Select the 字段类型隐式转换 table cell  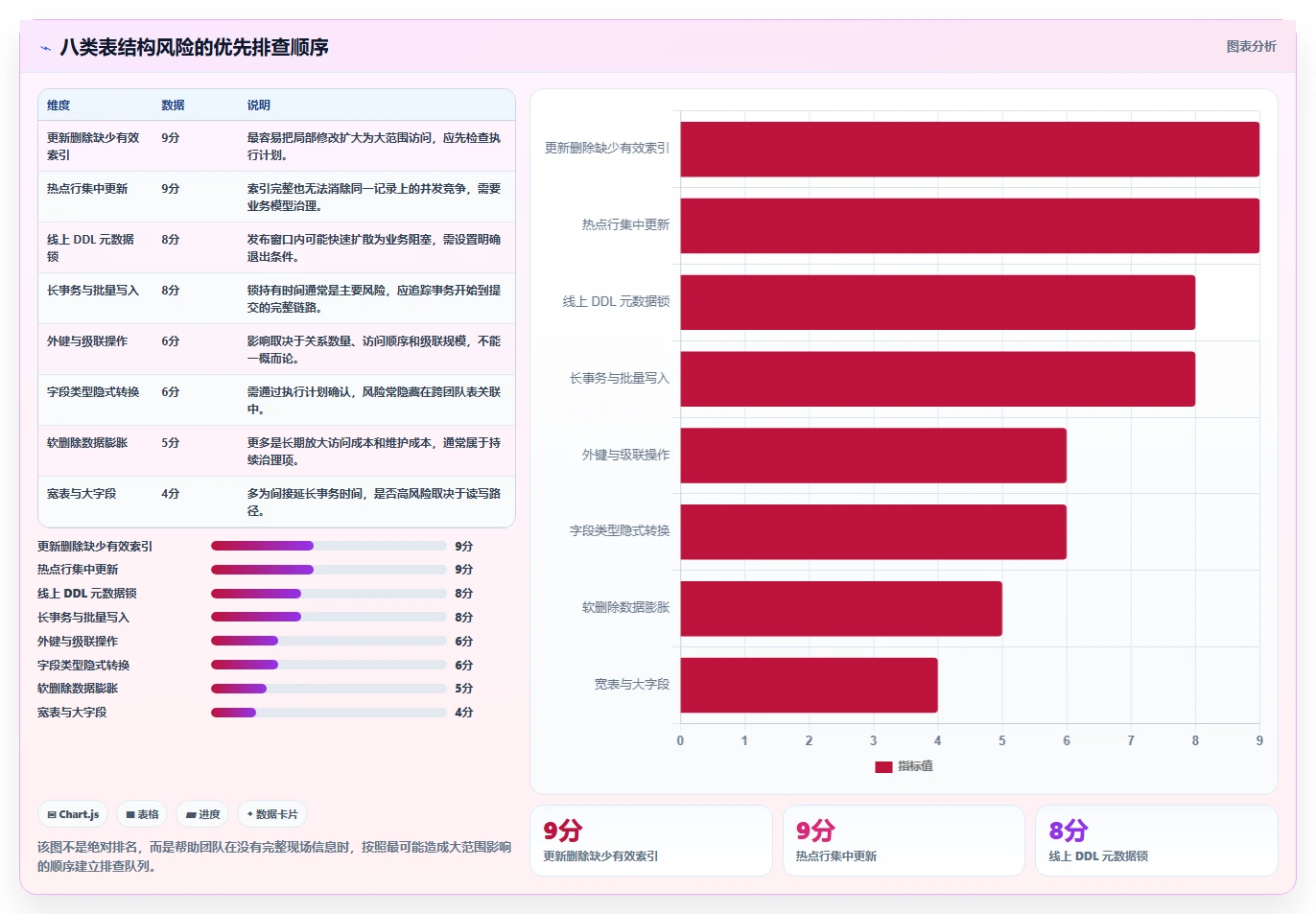[95, 400]
